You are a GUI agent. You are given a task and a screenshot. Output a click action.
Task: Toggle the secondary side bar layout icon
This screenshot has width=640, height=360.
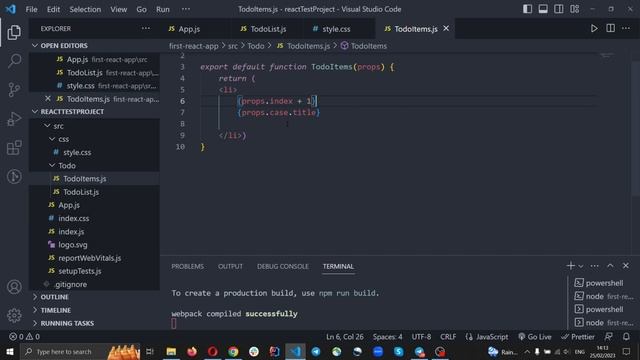pos(558,9)
